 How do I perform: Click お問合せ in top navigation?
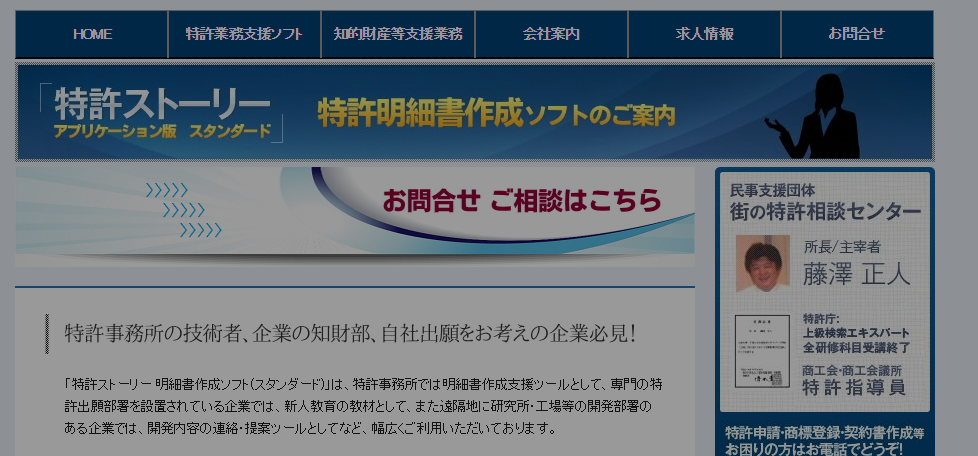pyautogui.click(x=857, y=34)
